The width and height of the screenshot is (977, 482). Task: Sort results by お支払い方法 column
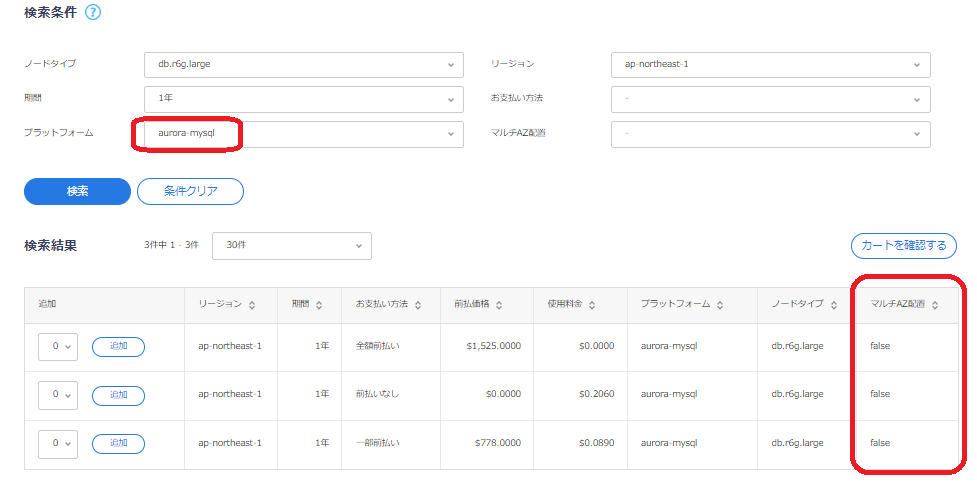coord(418,305)
